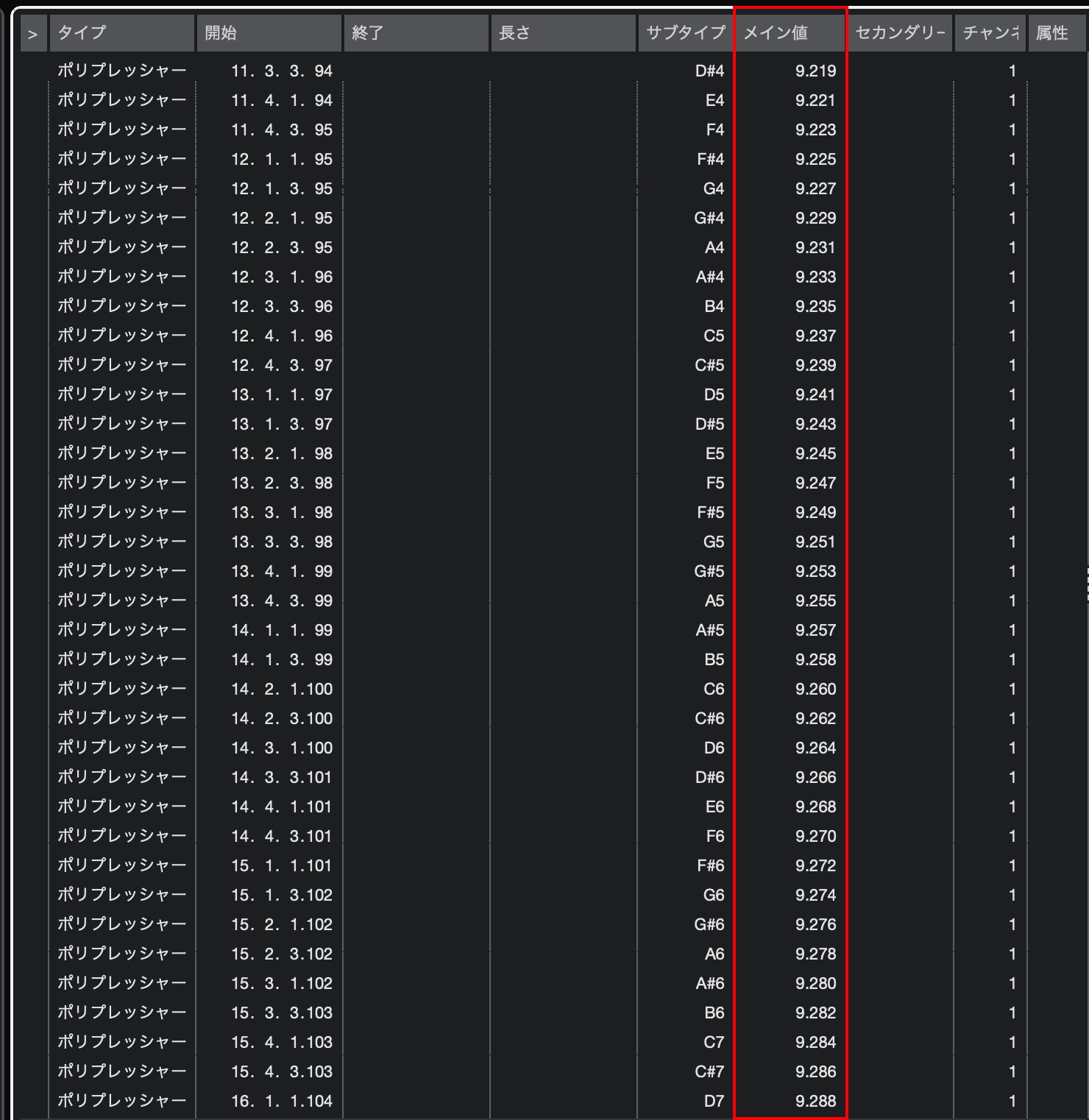Click subtype cell C#7

tap(709, 1071)
